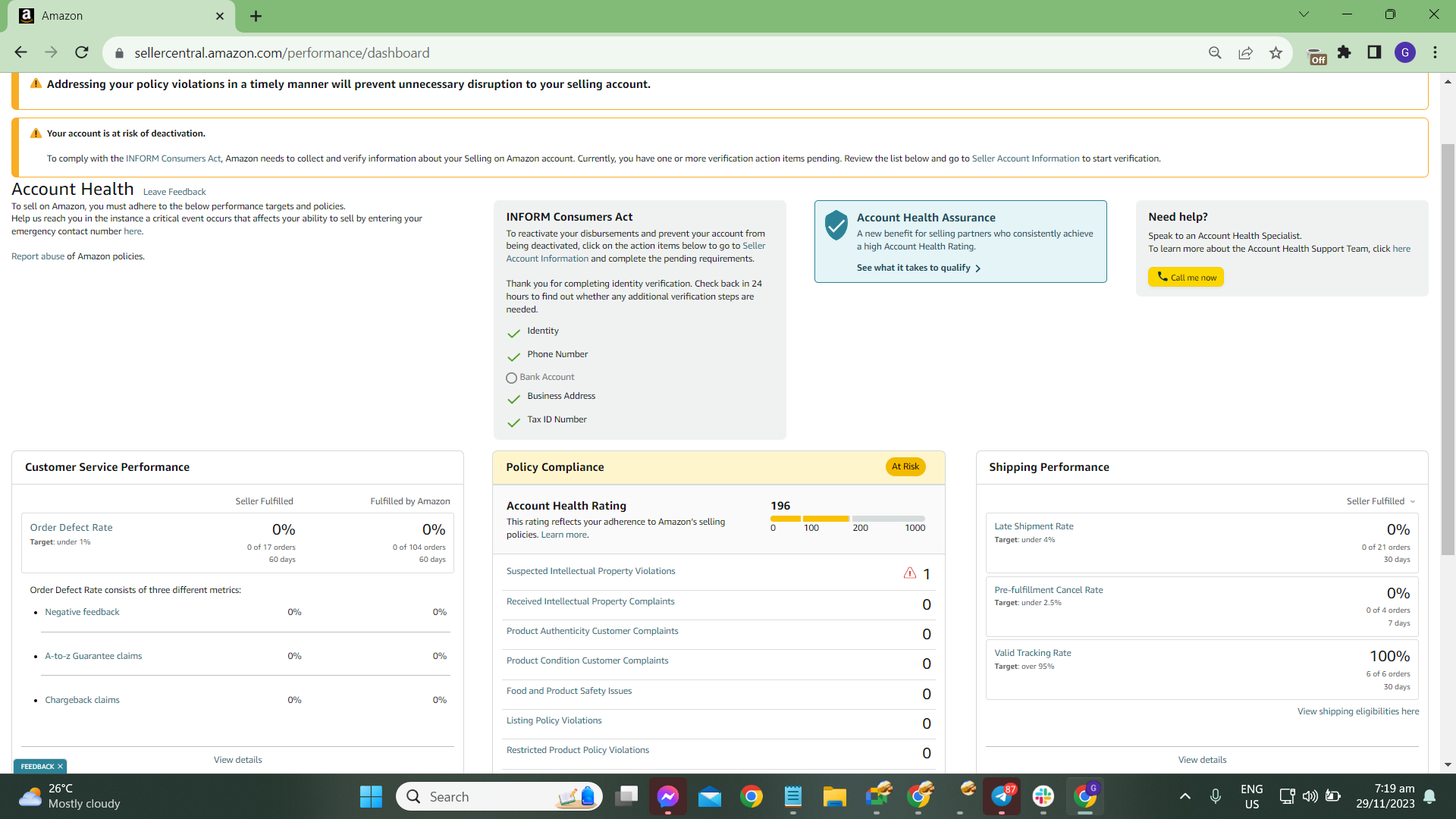Open Product Authenticity Customer Complaints
Image resolution: width=1456 pixels, height=819 pixels.
[592, 631]
